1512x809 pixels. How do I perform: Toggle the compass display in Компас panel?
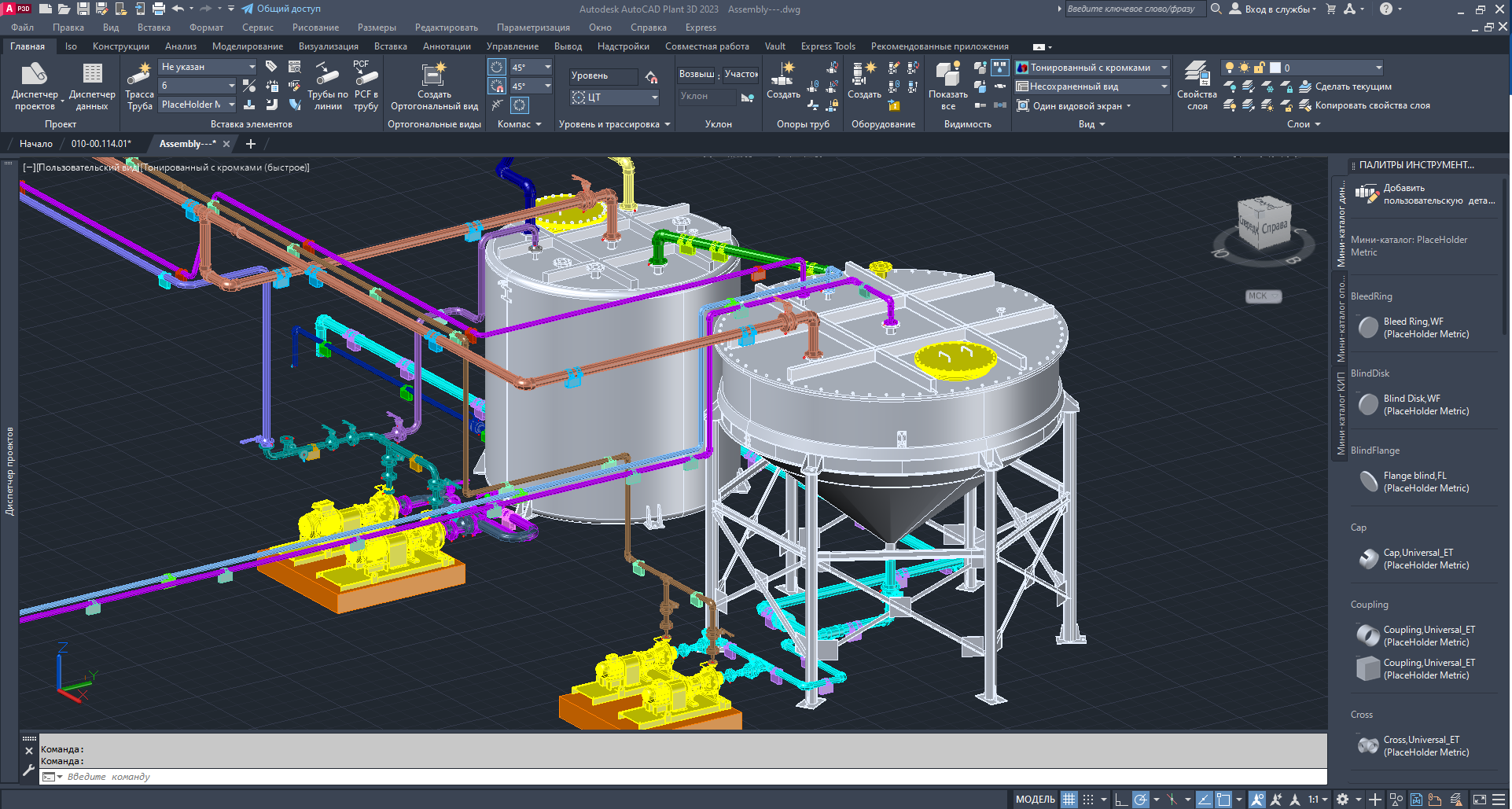point(519,105)
